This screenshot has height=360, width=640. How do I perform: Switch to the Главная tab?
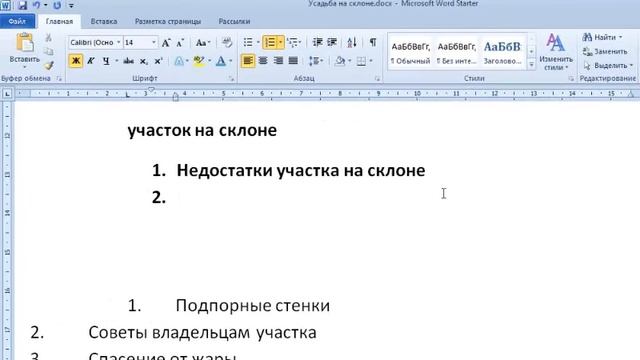coord(59,21)
